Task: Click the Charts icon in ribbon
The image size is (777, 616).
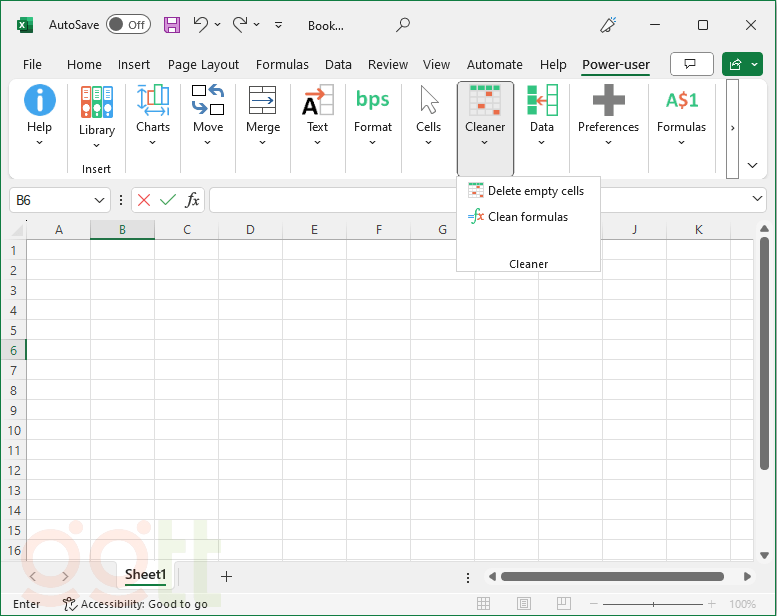Action: tap(153, 99)
